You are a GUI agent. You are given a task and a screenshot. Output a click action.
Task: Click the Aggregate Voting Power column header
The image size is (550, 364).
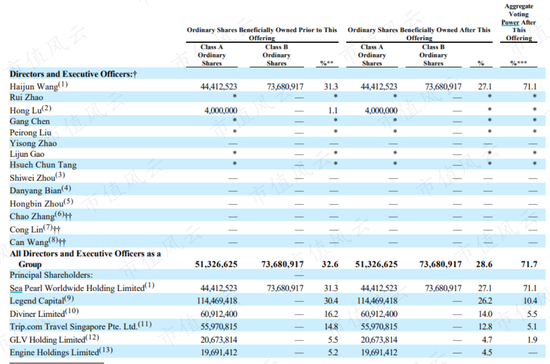(x=518, y=22)
